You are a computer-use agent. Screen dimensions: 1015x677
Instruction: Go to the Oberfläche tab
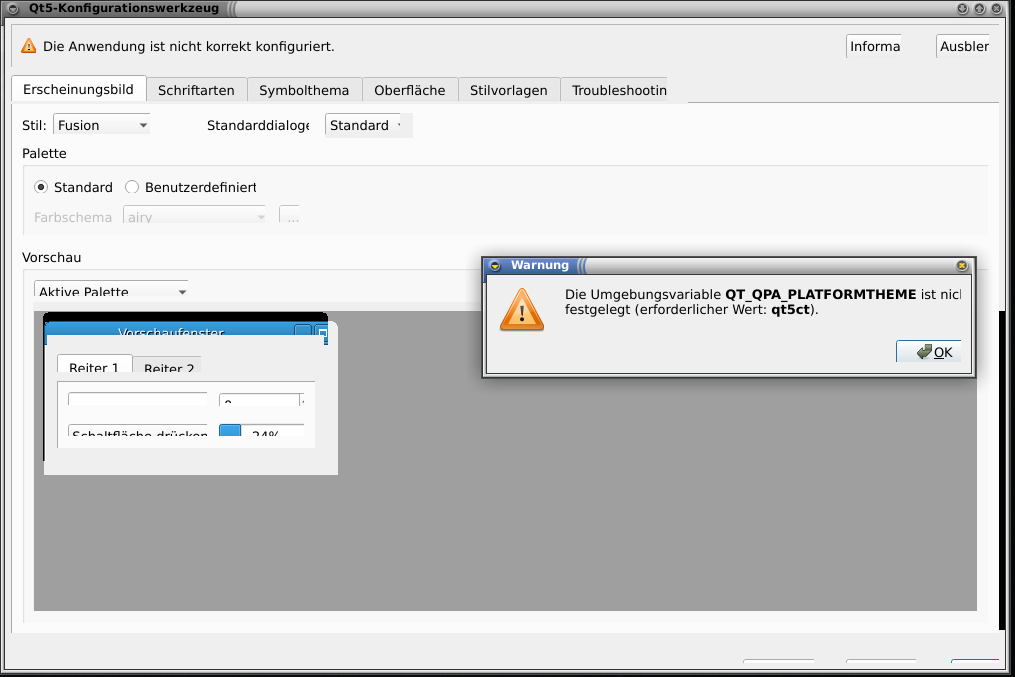(x=409, y=90)
